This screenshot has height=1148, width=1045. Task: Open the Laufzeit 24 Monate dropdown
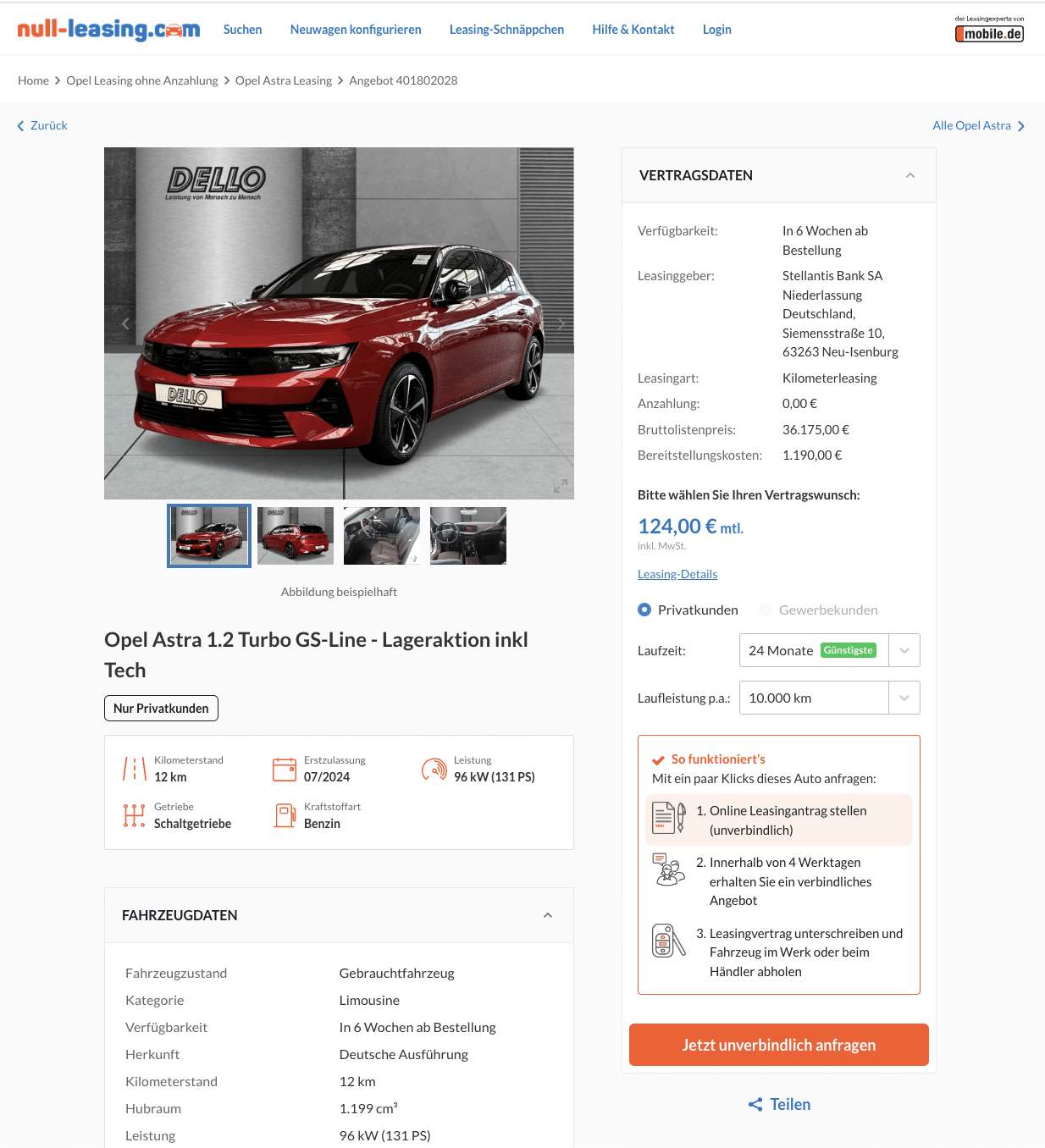point(830,650)
